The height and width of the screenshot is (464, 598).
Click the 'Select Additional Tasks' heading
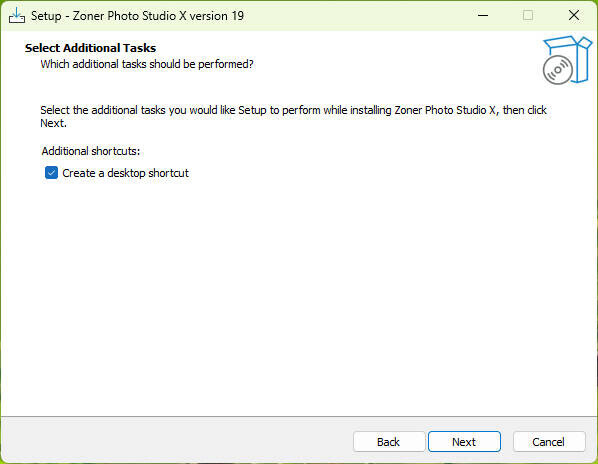click(x=90, y=48)
